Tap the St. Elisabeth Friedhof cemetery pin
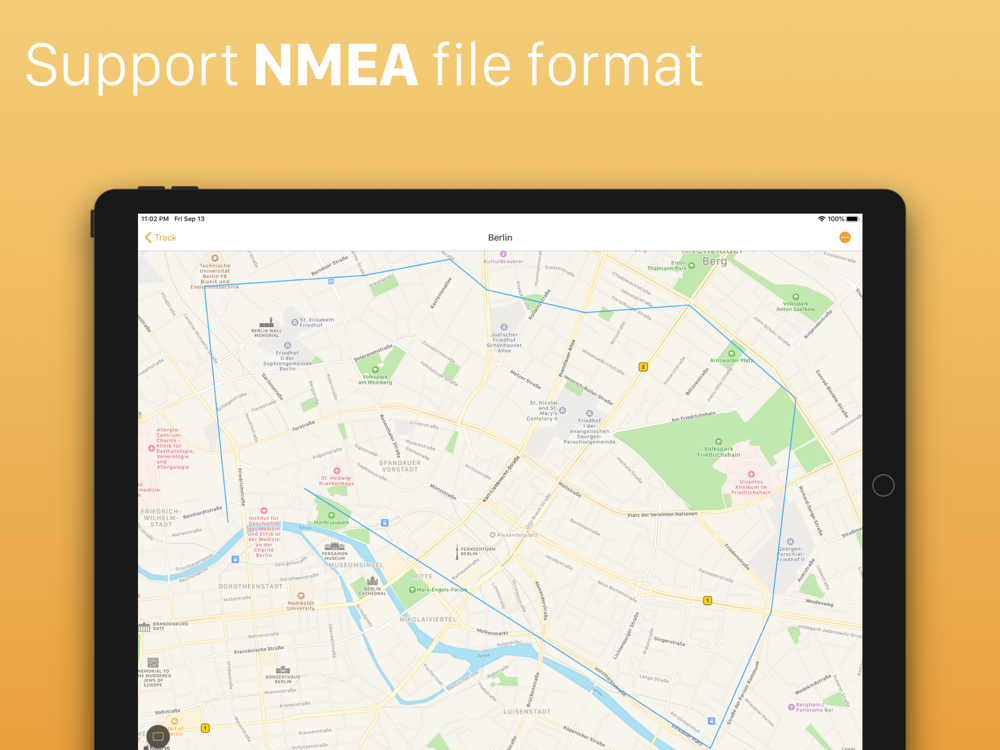The height and width of the screenshot is (750, 1000). pyautogui.click(x=295, y=323)
